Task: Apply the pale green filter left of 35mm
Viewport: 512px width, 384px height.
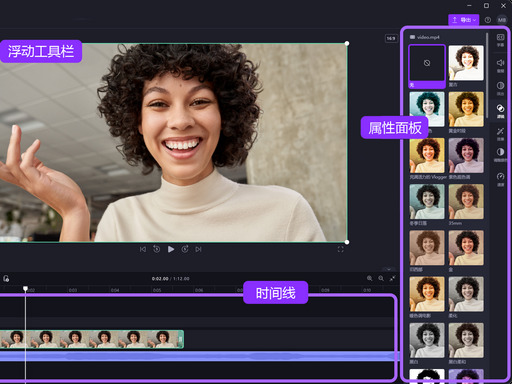Action: click(427, 202)
